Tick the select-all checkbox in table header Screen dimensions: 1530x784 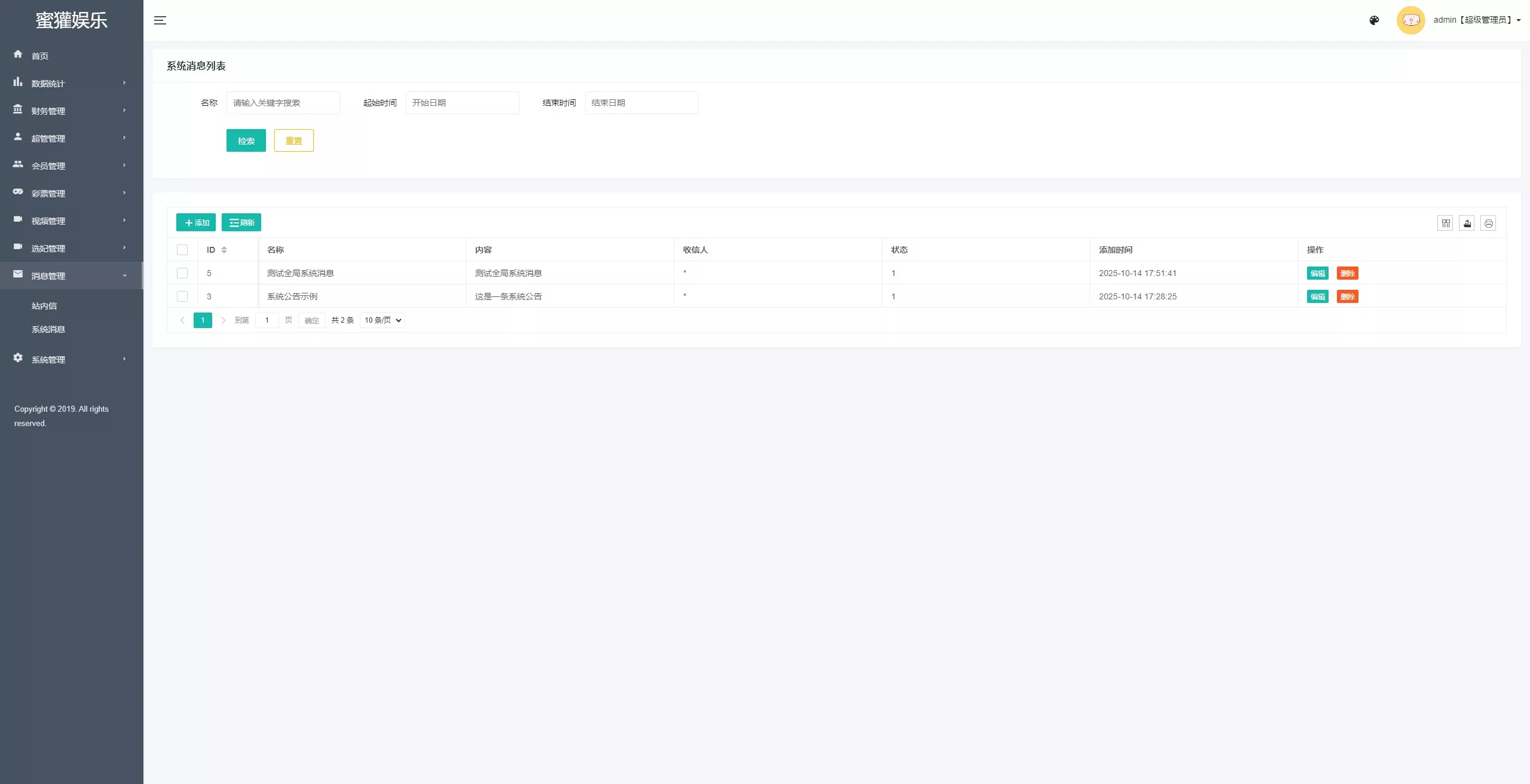[x=182, y=250]
